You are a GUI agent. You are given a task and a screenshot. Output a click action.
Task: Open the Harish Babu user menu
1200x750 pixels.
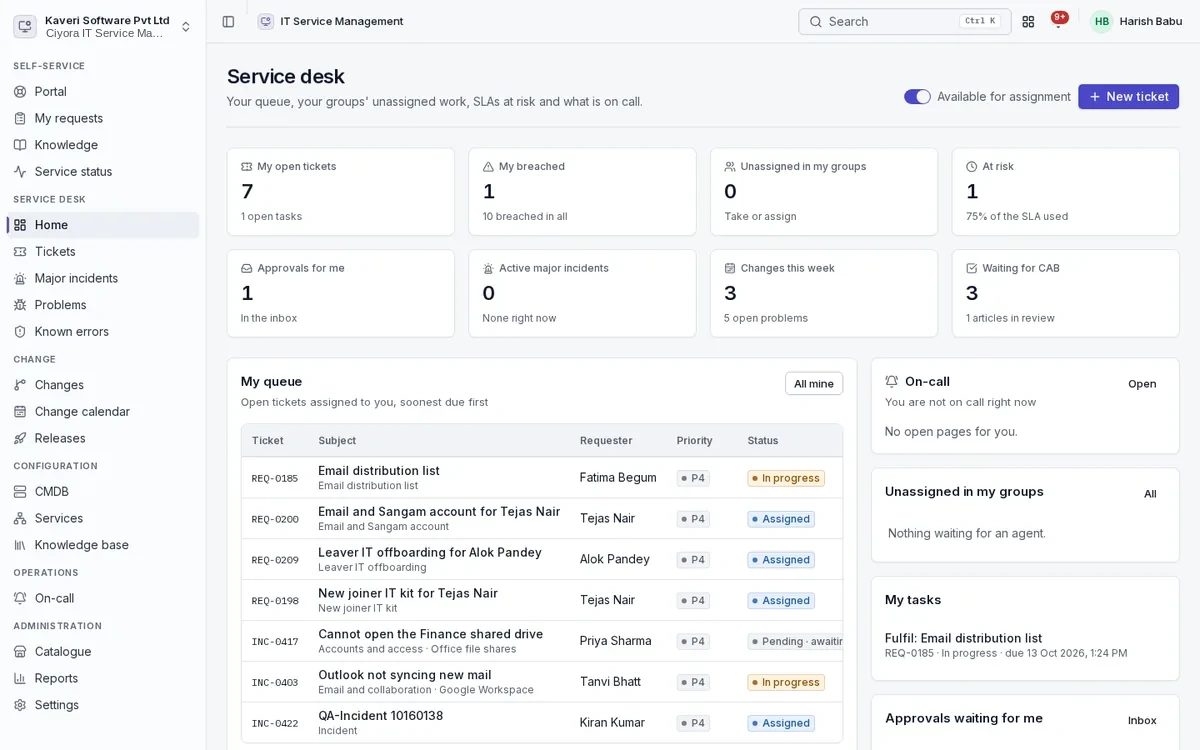tap(1138, 21)
